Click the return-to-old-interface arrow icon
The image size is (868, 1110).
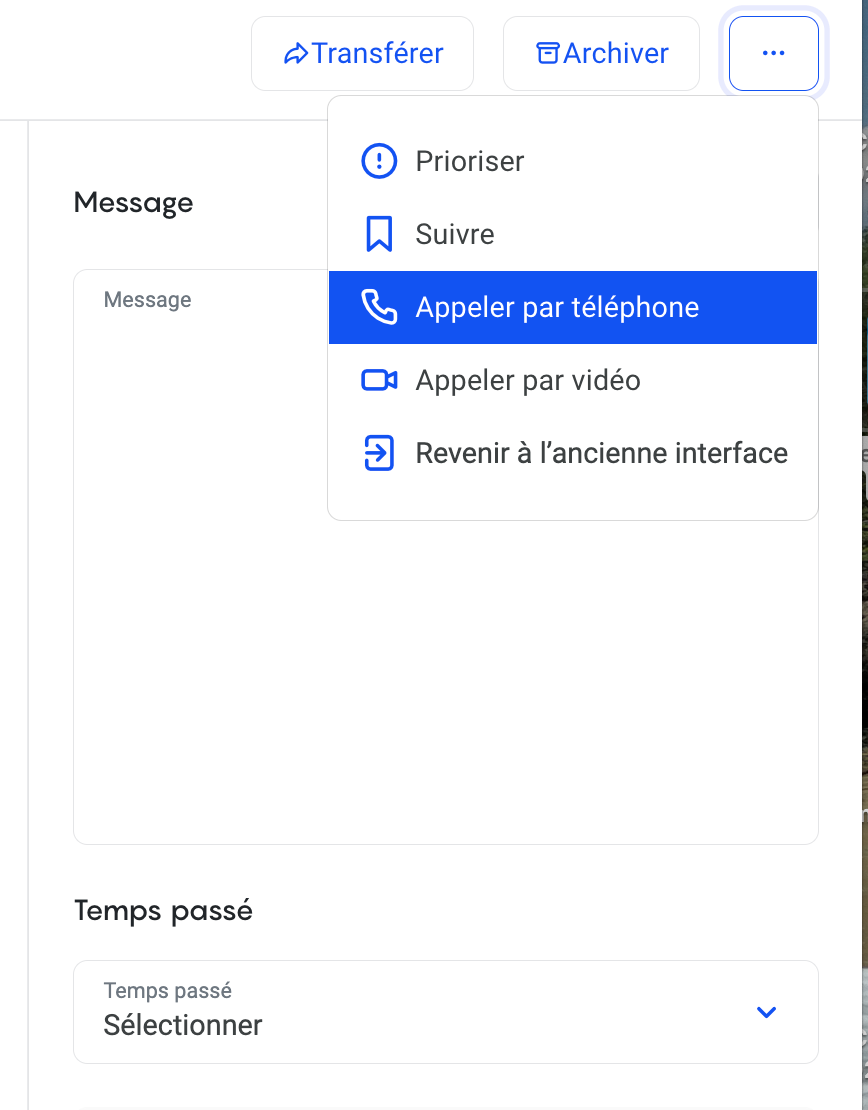click(379, 454)
